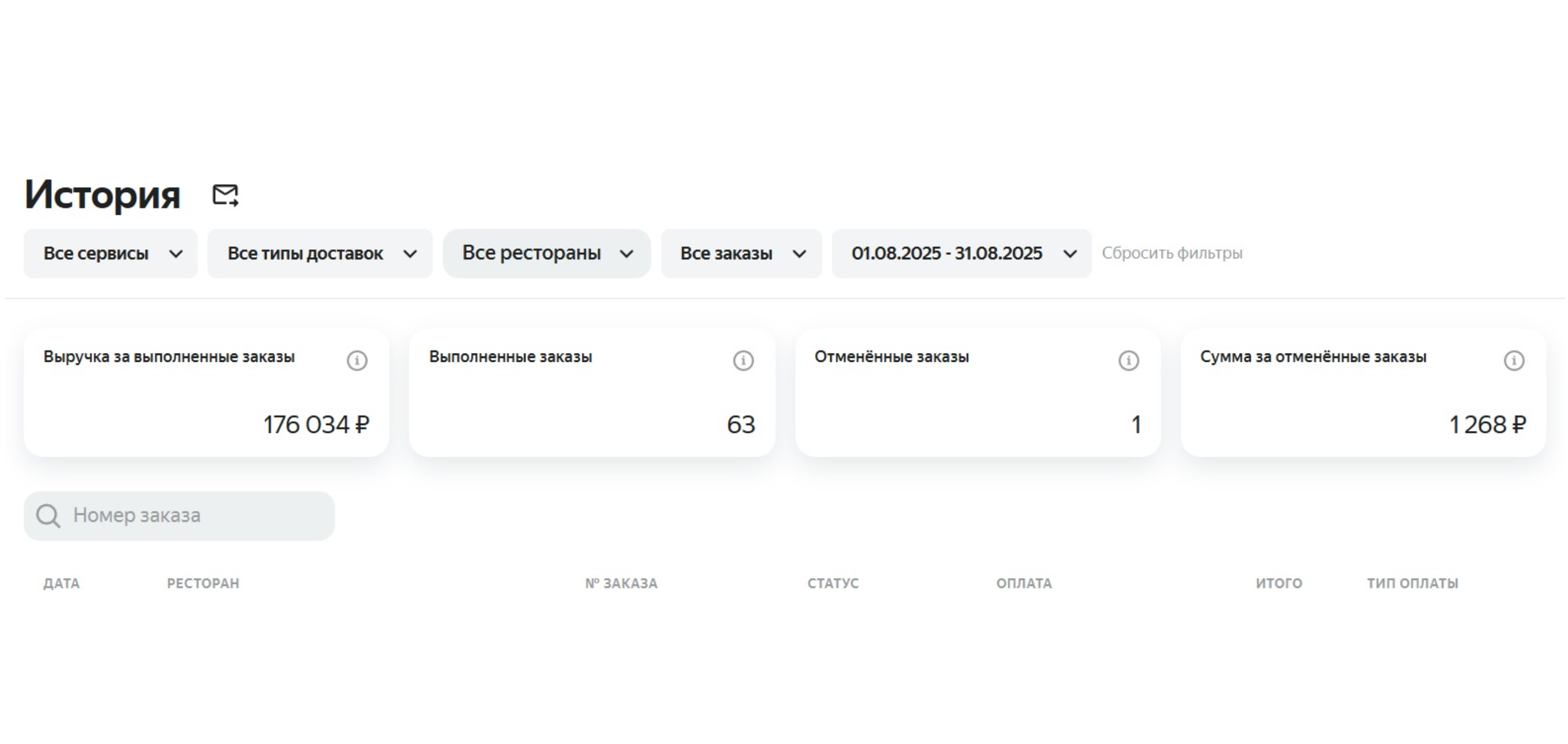Screen dimensions: 1568x744
Task: Click info icon on cancelled orders card
Action: point(1128,361)
